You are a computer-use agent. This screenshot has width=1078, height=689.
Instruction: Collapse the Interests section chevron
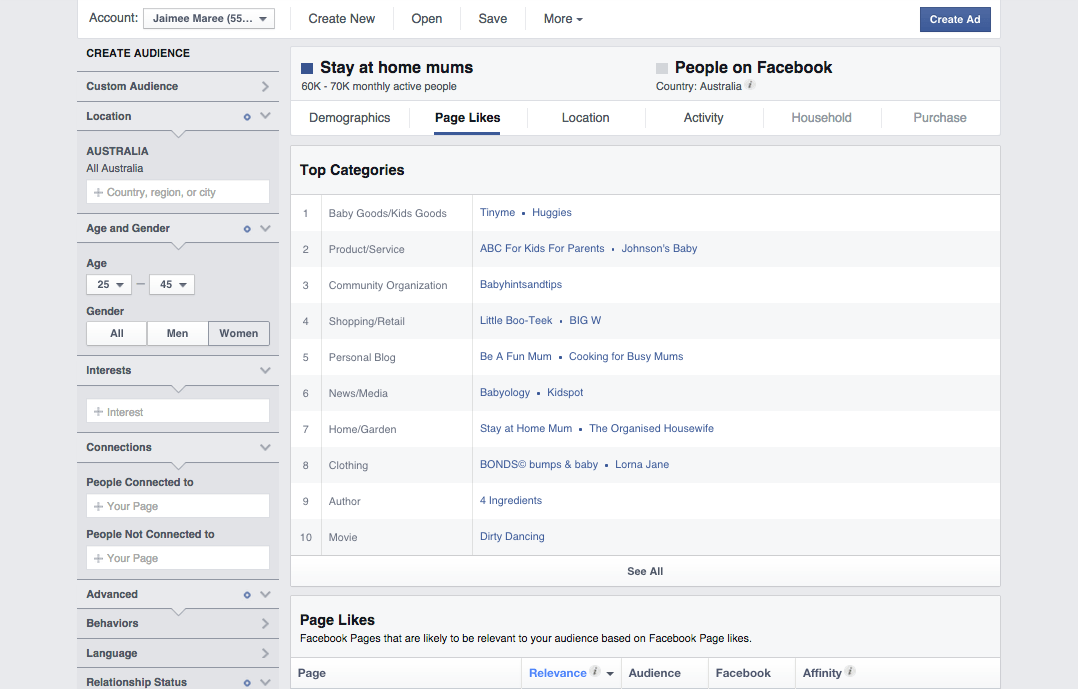[x=265, y=371]
